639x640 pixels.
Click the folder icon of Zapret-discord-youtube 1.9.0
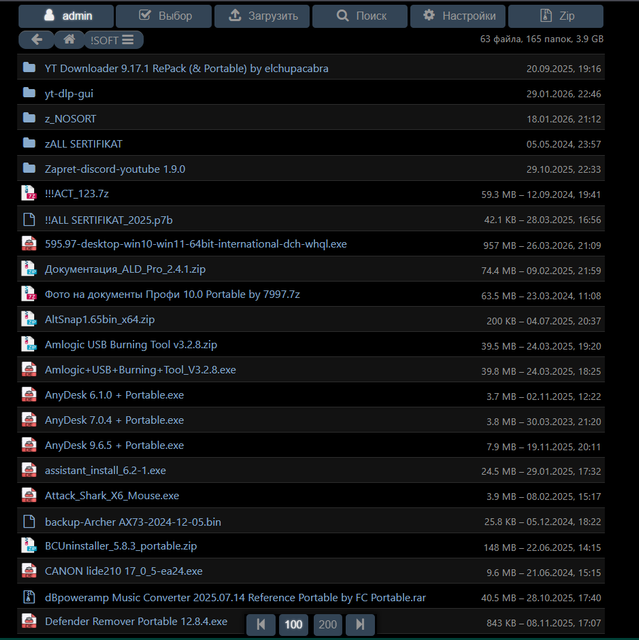click(x=29, y=168)
